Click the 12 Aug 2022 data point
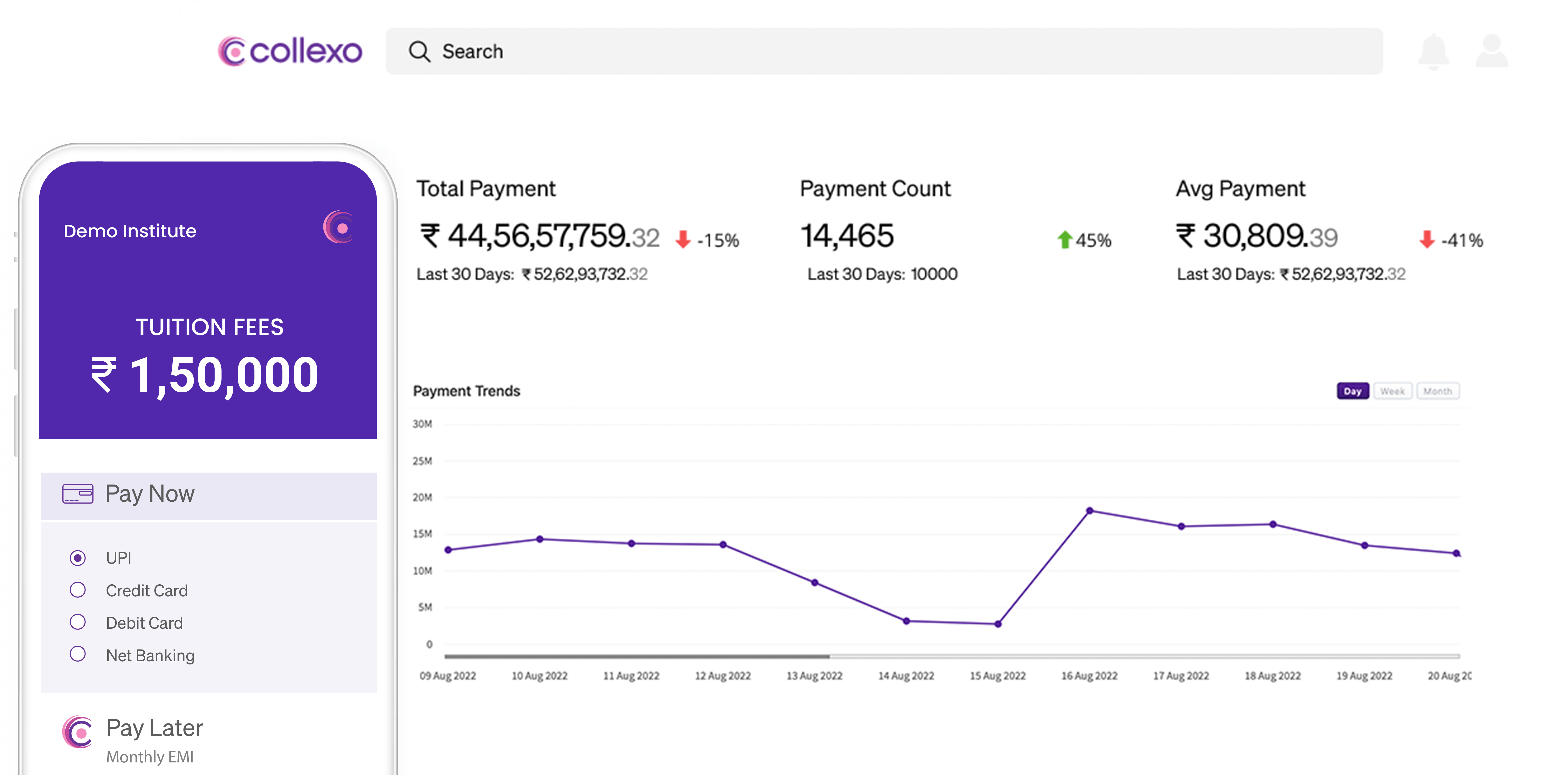Screen dimensions: 1568x775 tap(723, 544)
